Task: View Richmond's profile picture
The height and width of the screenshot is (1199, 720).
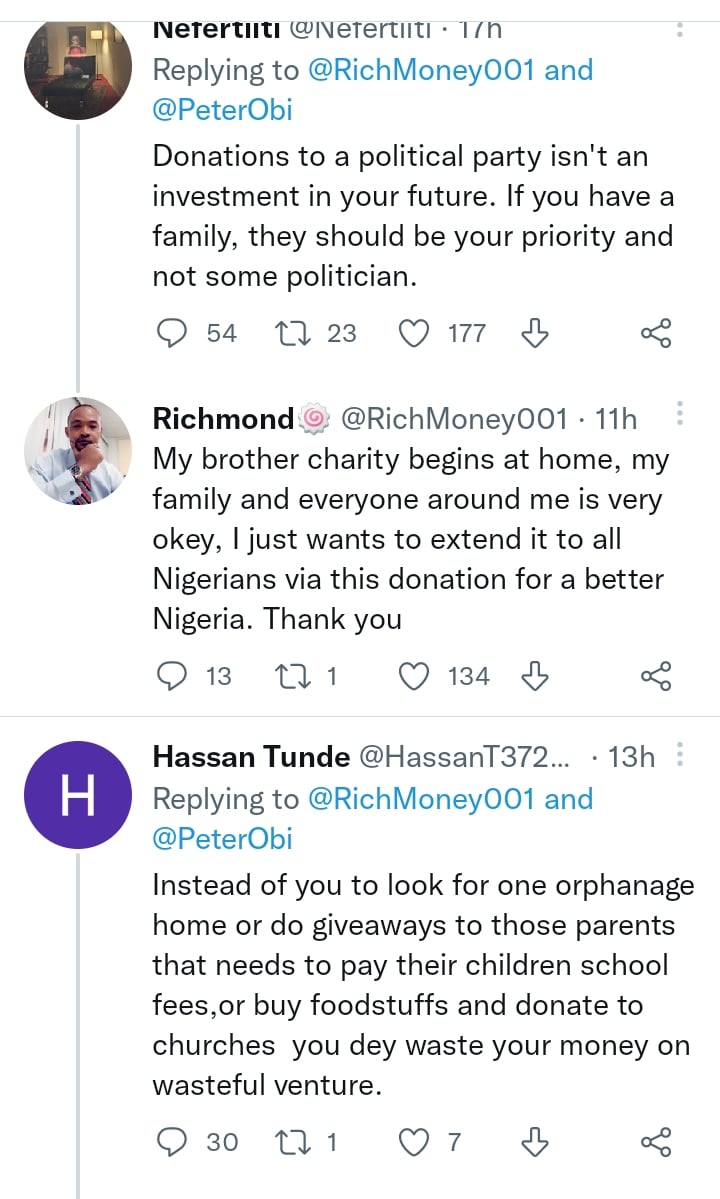Action: pos(78,451)
